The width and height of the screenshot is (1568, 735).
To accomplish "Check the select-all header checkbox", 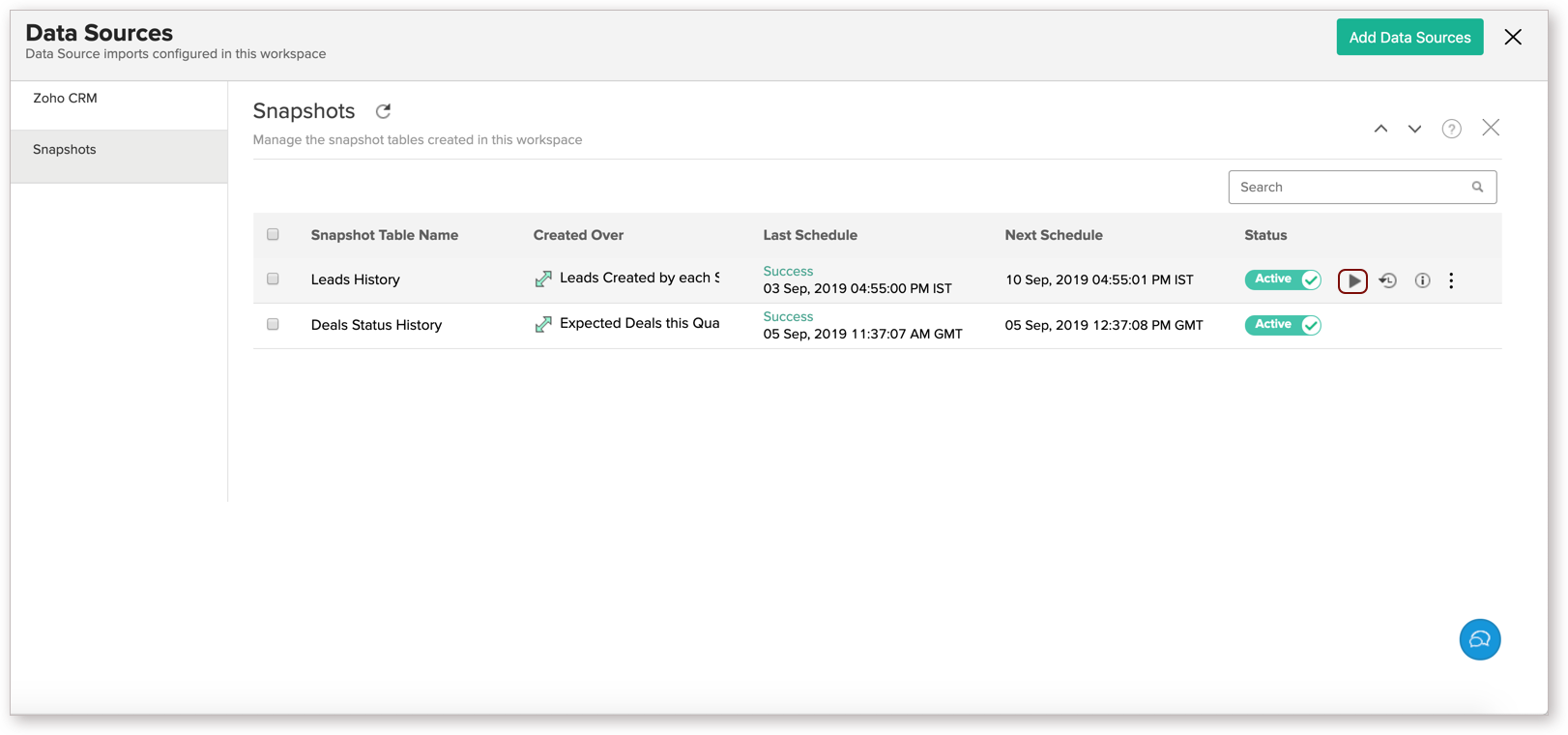I will pos(273,235).
